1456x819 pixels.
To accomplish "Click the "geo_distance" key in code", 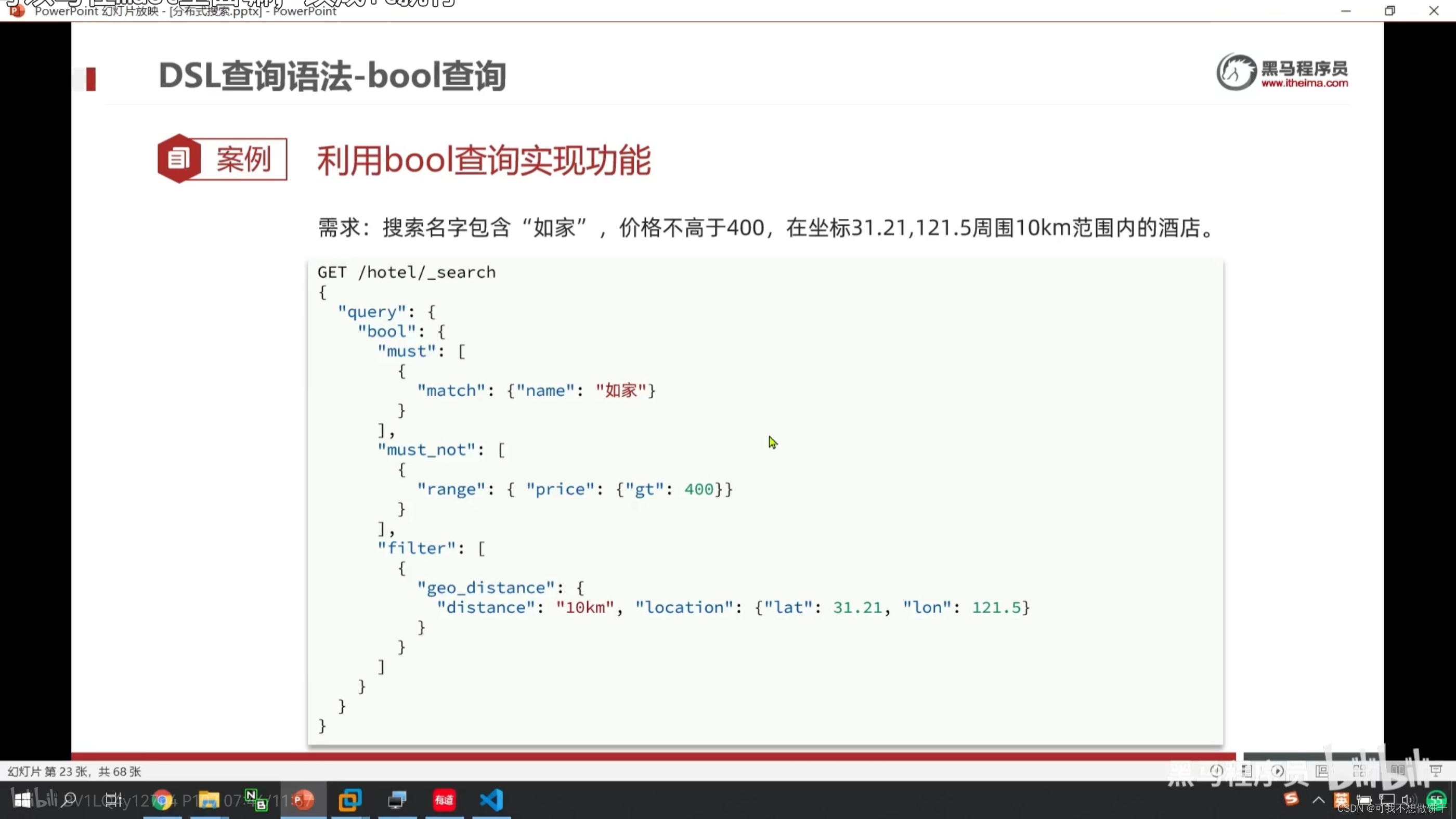I will (487, 588).
